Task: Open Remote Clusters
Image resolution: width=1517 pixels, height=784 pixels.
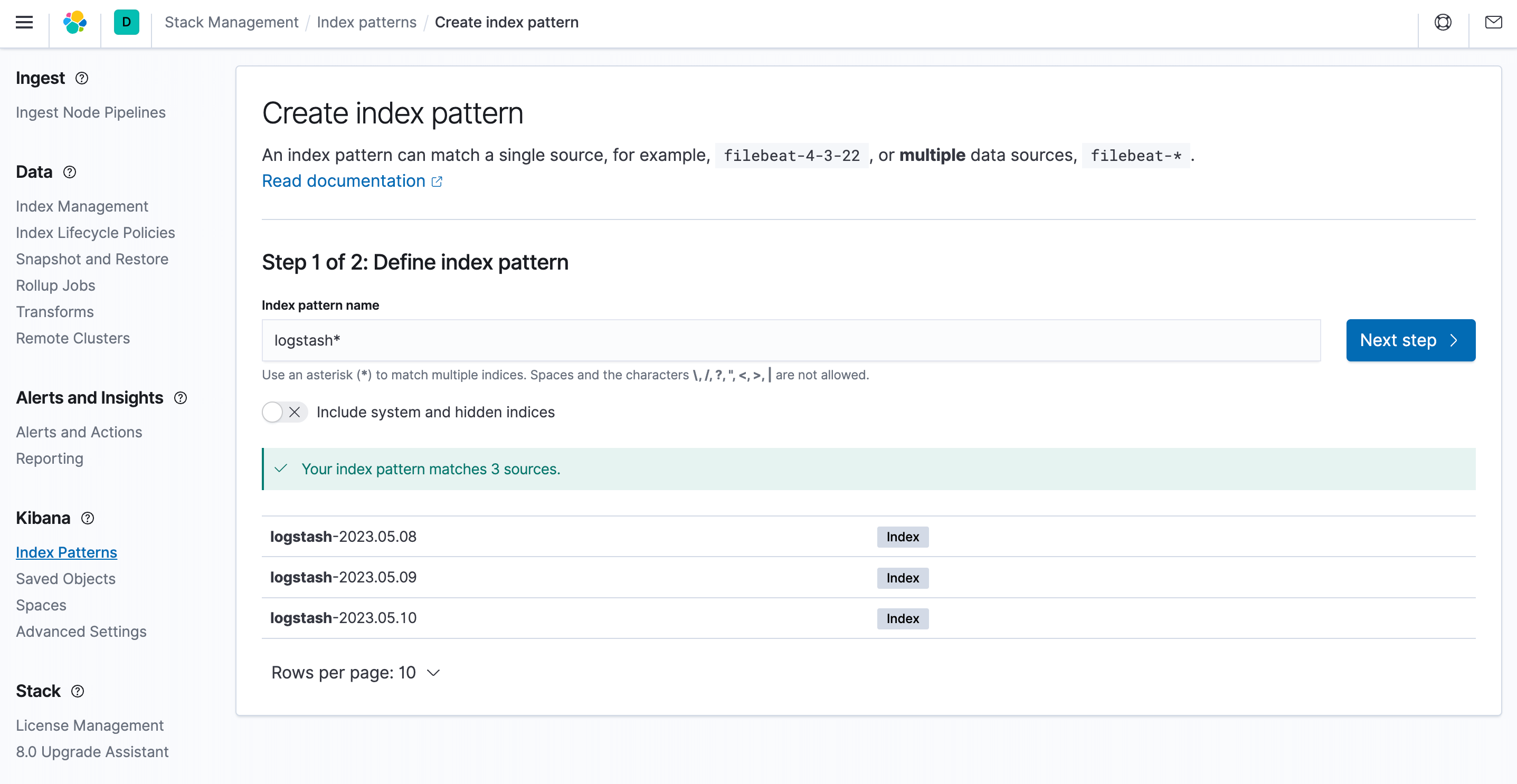Action: pyautogui.click(x=73, y=338)
